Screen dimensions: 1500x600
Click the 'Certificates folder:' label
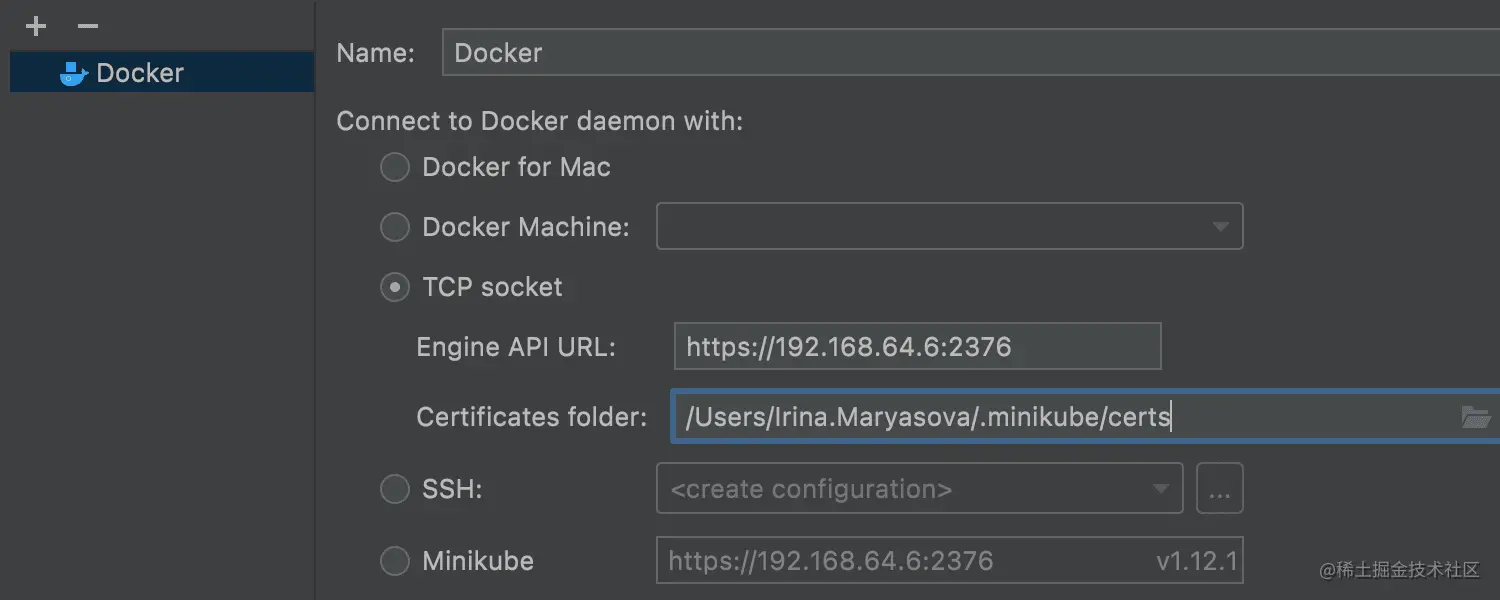click(532, 417)
